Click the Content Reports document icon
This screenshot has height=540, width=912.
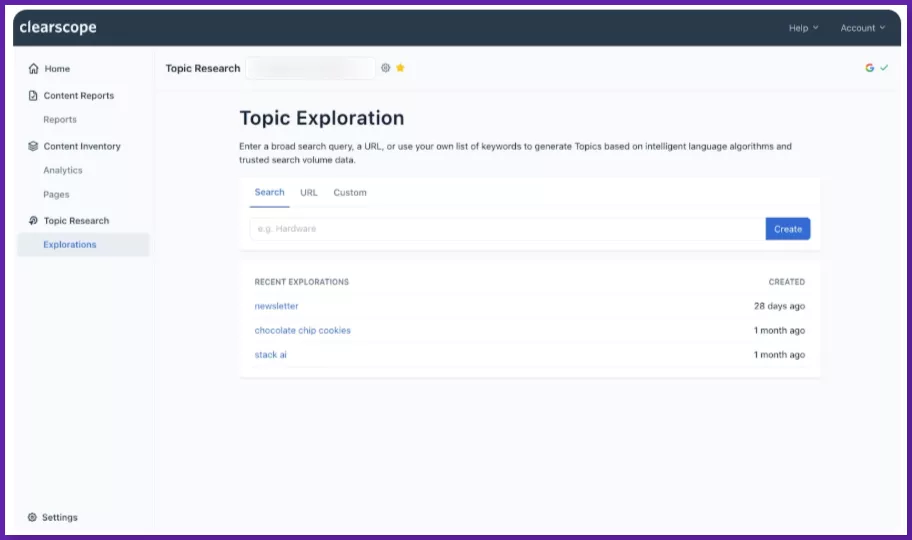tap(33, 96)
